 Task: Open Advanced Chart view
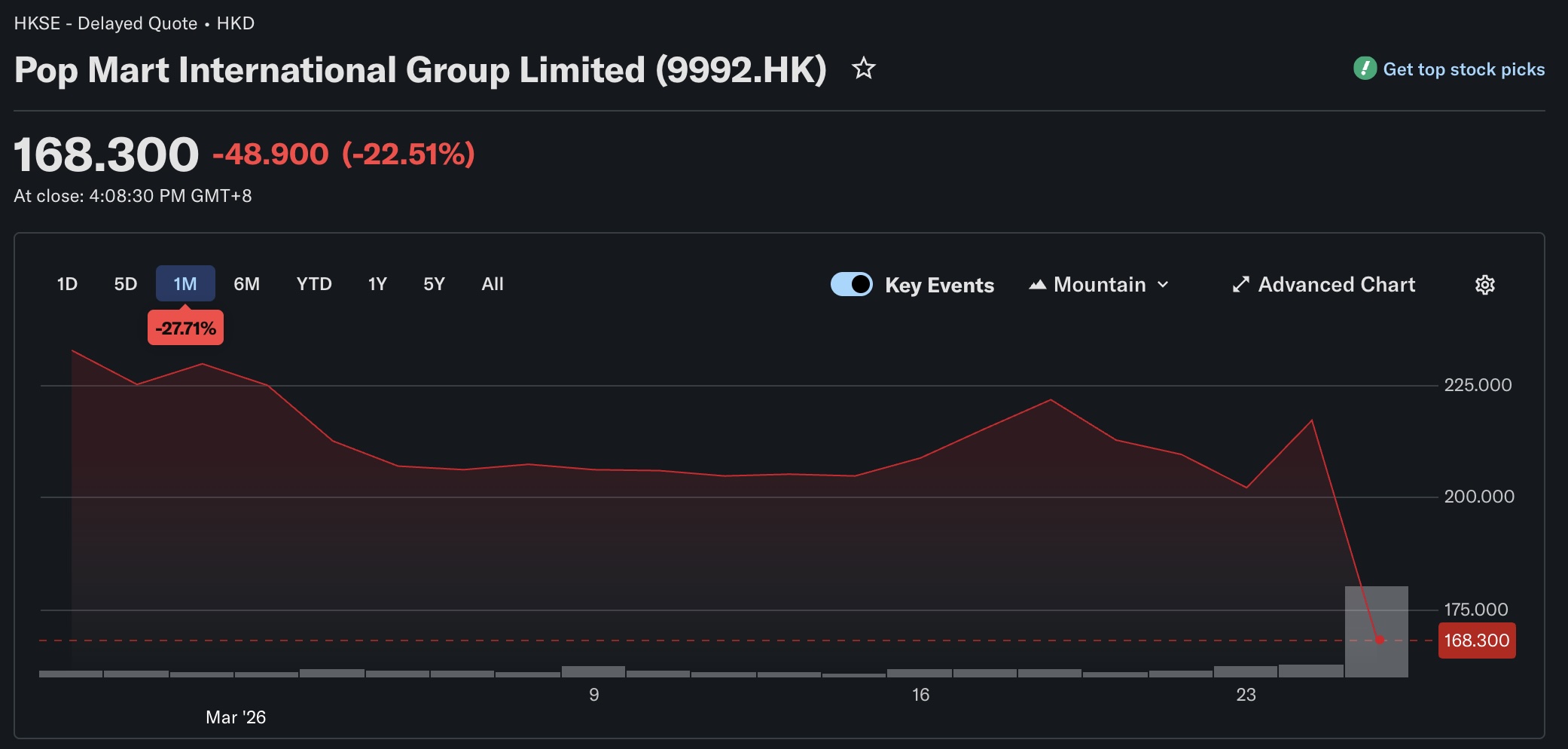point(1336,285)
